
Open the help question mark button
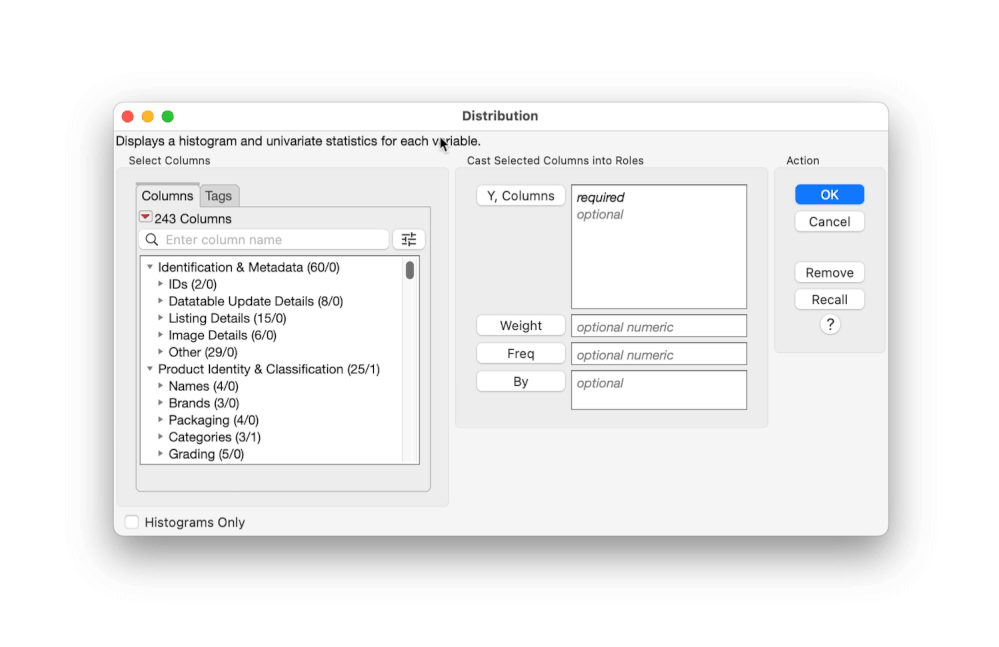click(830, 325)
